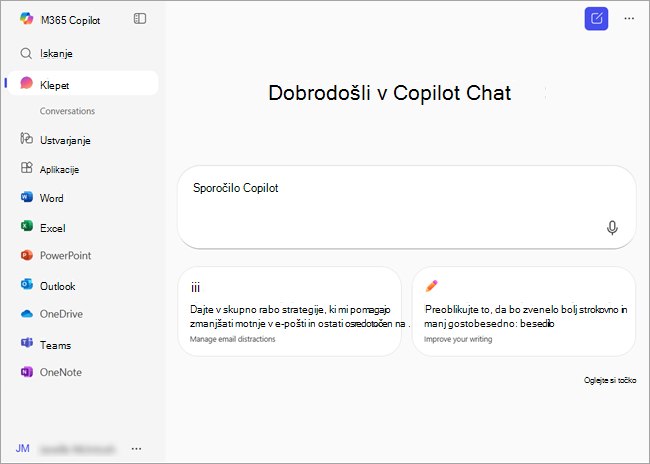
Task: Click the Ustvarjanje icon in sidebar
Action: [26, 138]
